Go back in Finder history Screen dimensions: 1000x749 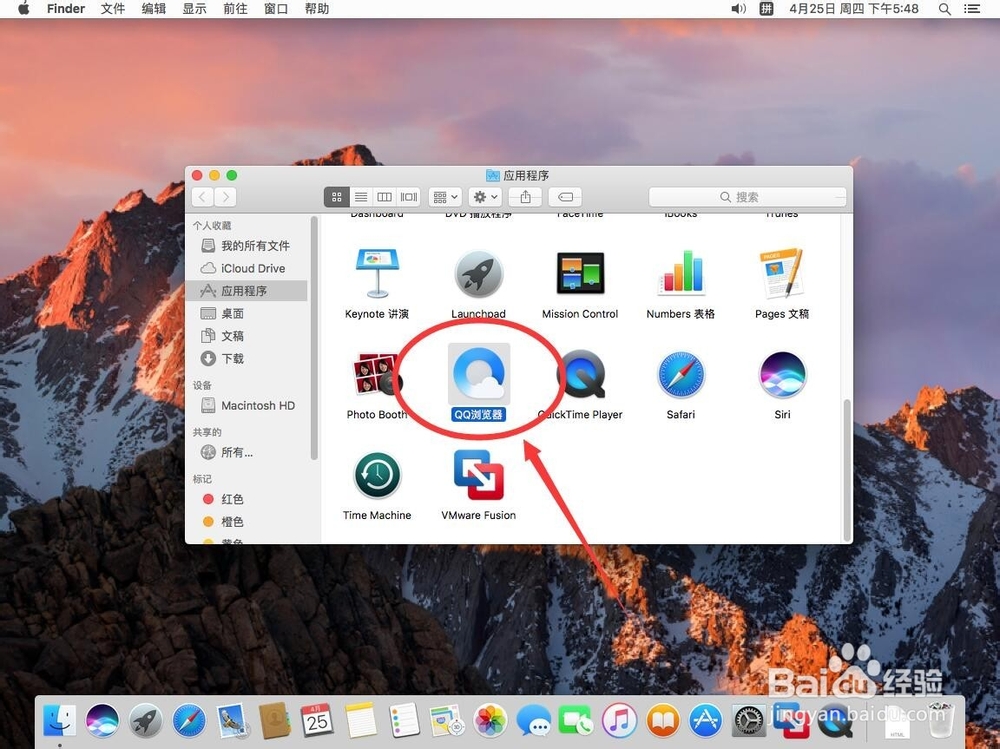(x=202, y=197)
